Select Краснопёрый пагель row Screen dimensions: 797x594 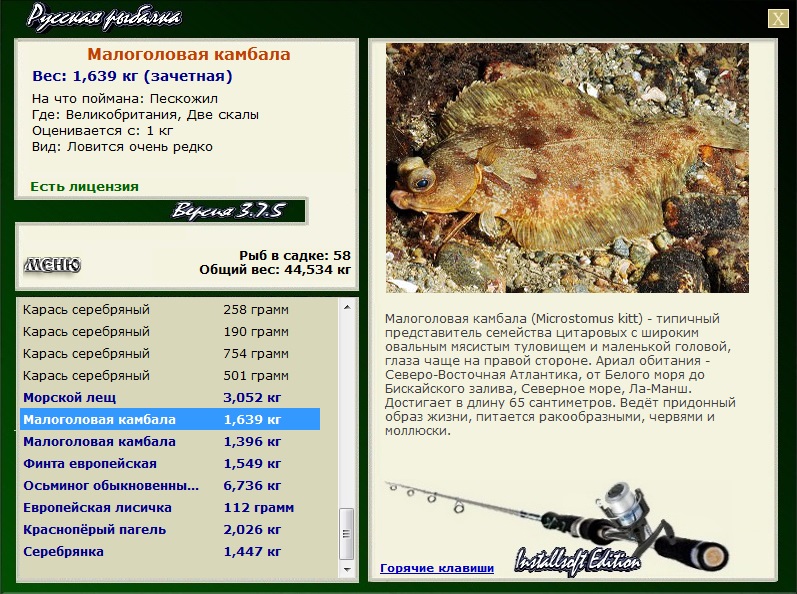tap(170, 529)
